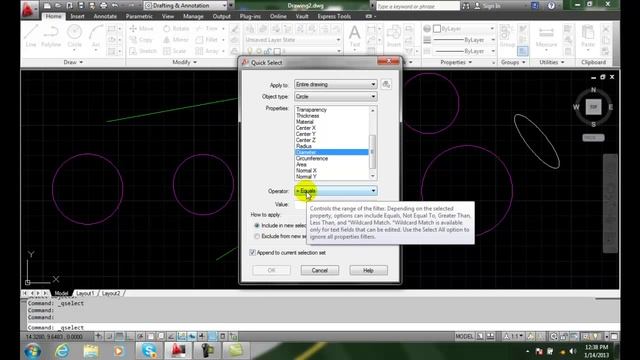Toggle Append to current selection set checkbox
The image size is (640, 360).
pyautogui.click(x=252, y=253)
